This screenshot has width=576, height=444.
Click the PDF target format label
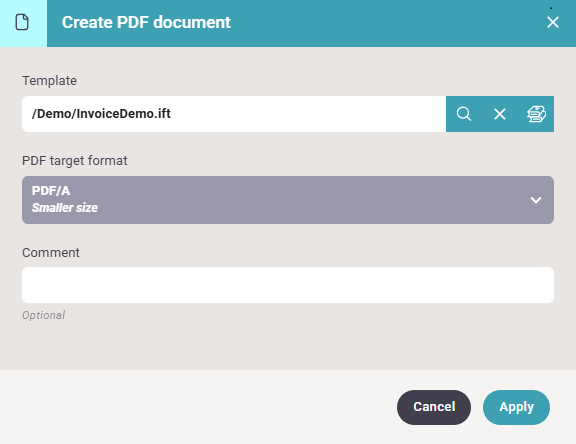pos(75,161)
